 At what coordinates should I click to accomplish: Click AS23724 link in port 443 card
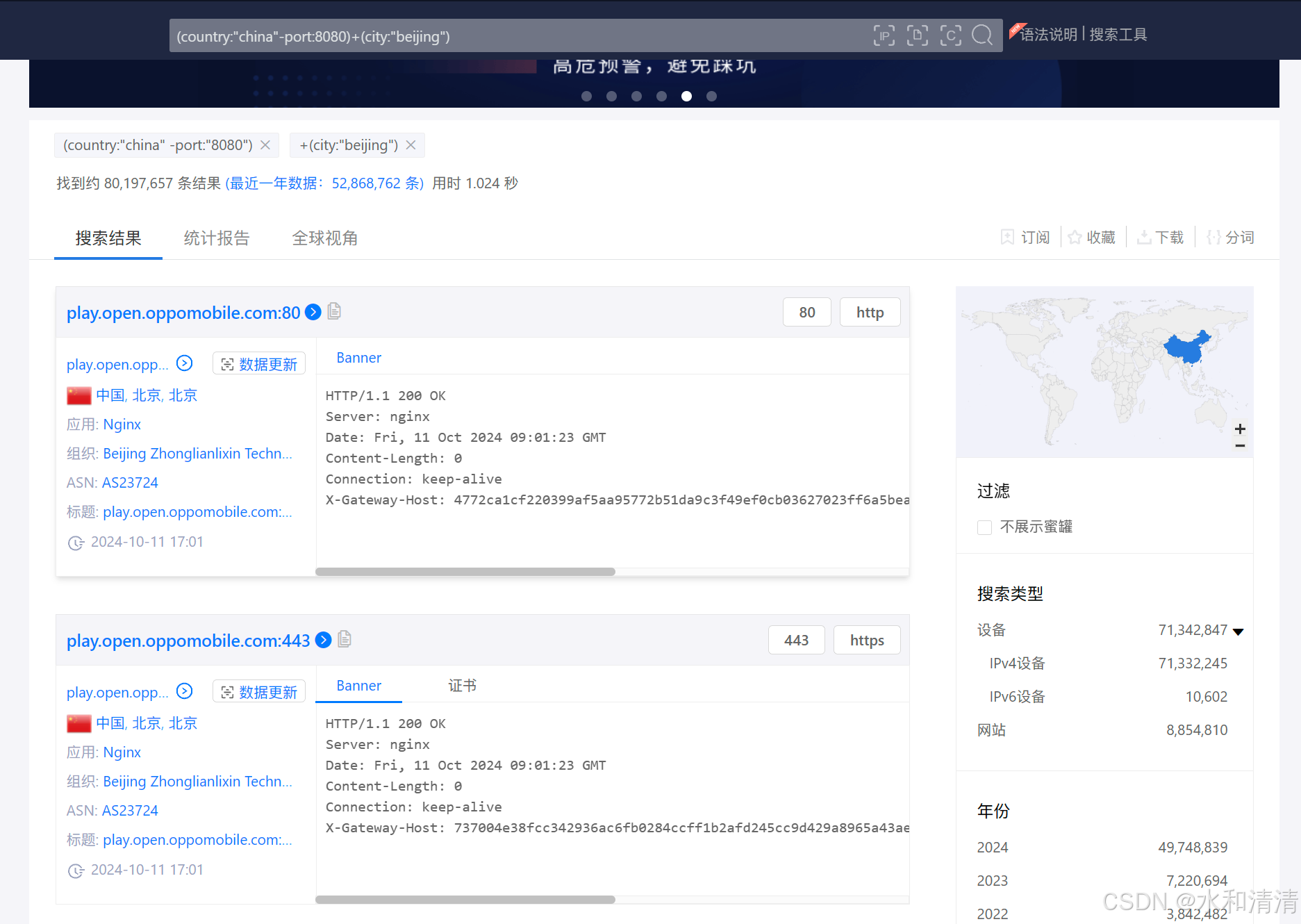[x=130, y=811]
